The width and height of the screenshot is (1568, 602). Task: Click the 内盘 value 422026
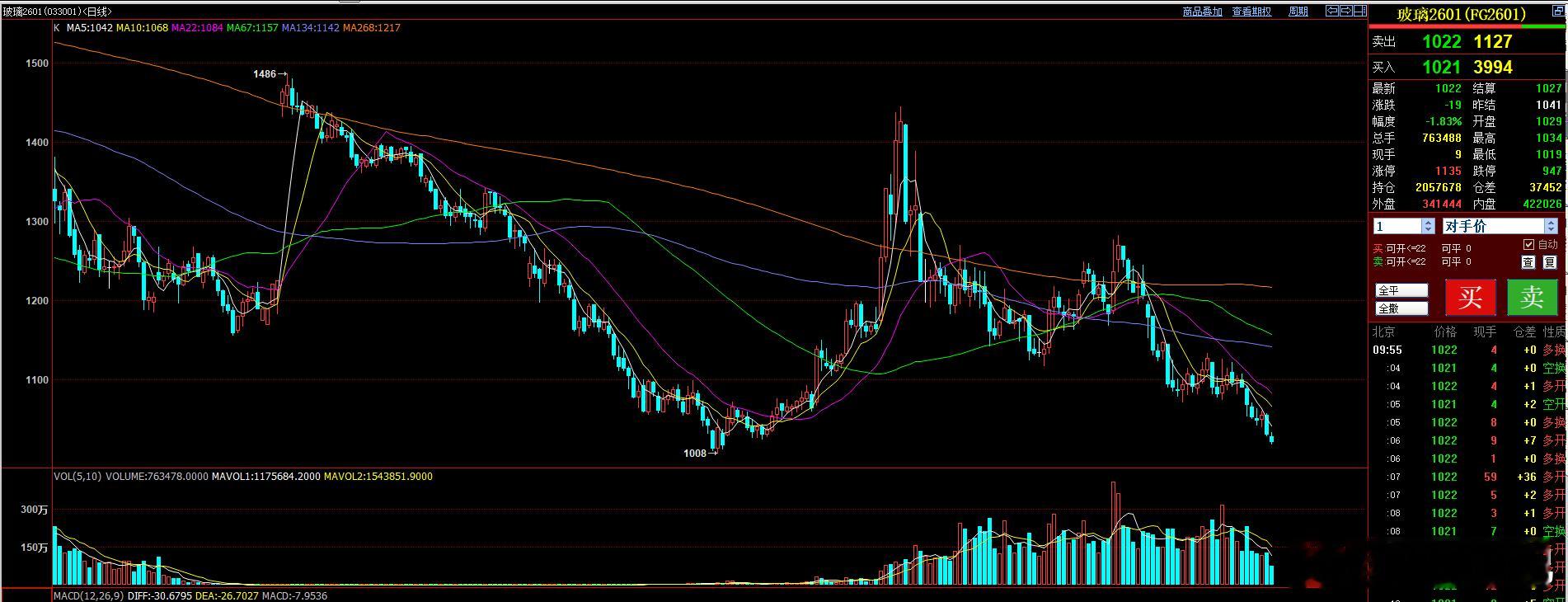1541,204
